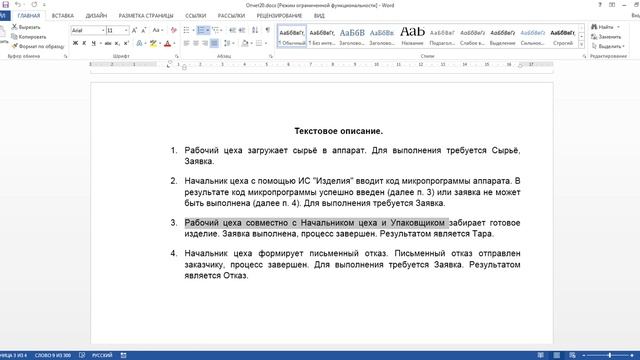The image size is (640, 360).
Task: Move the zoom slider in the status bar
Action: point(609,355)
